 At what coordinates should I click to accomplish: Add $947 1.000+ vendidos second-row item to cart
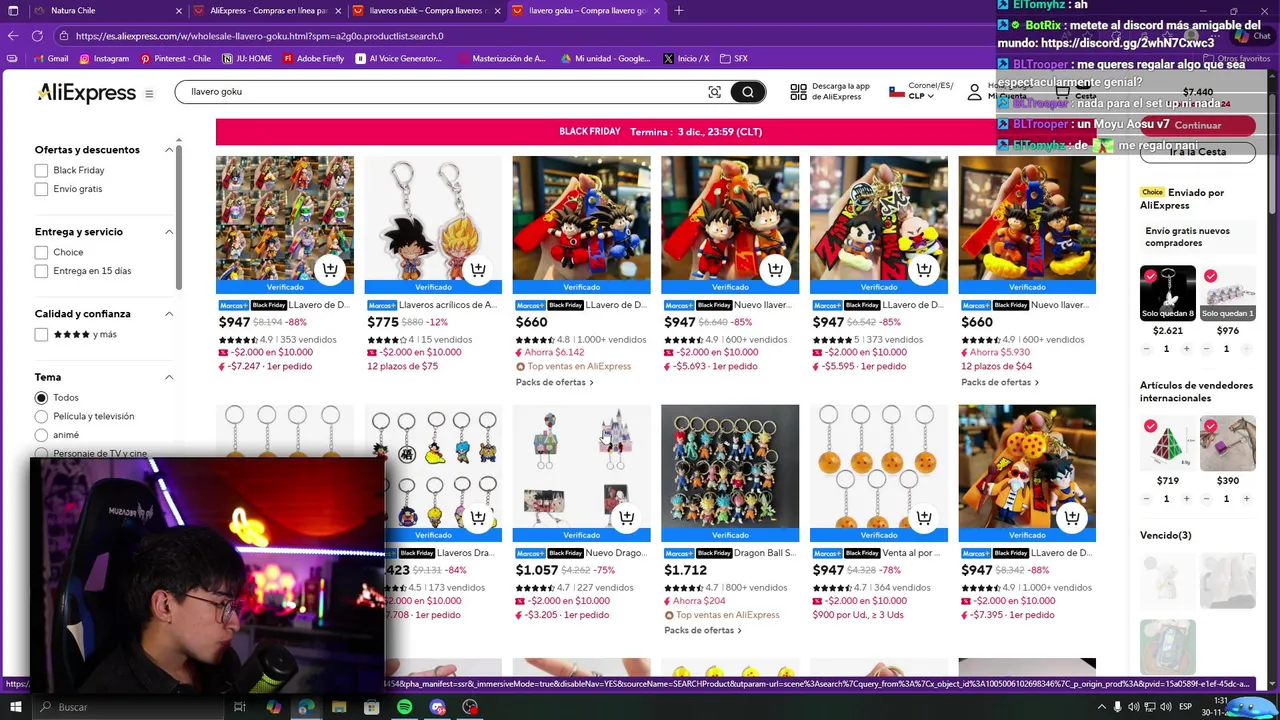click(1072, 517)
